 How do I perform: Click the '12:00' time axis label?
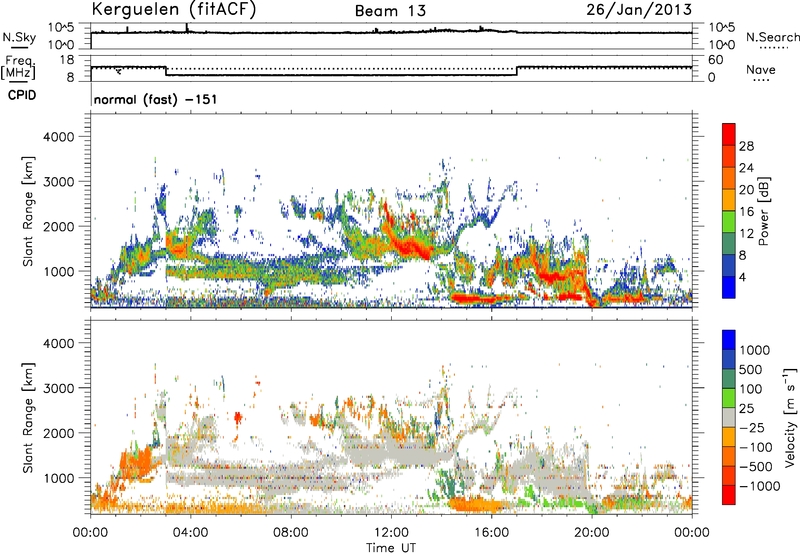tap(391, 533)
